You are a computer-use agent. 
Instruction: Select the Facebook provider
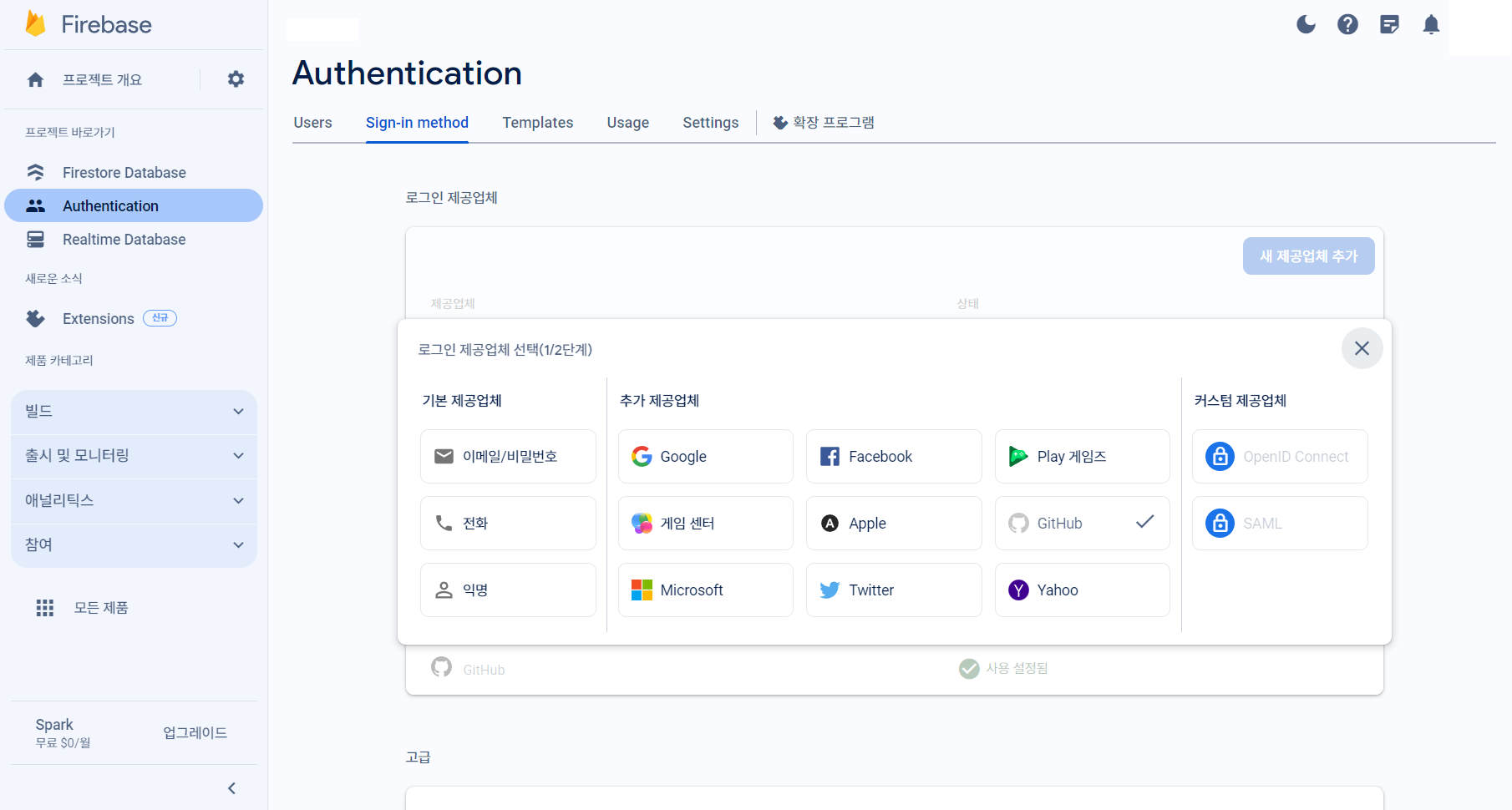pos(894,456)
